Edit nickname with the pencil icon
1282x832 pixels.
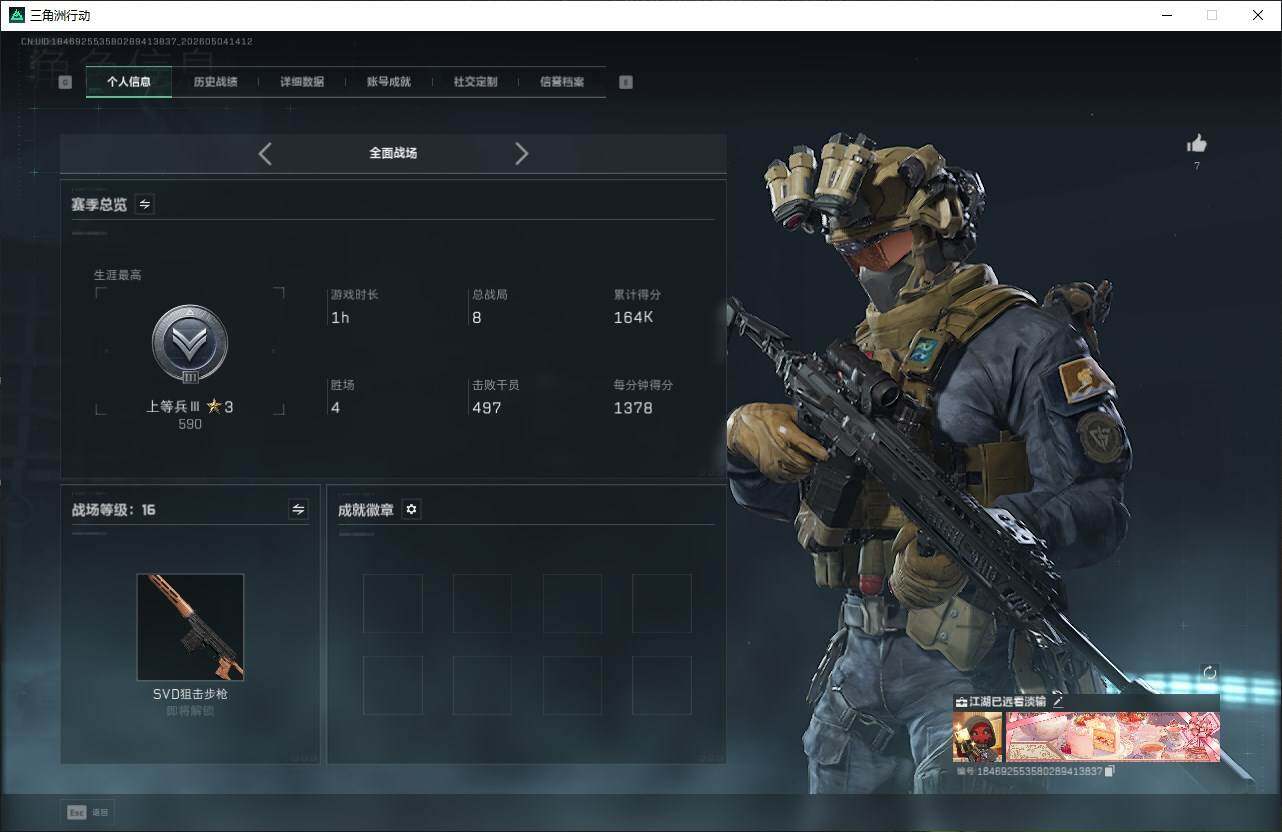[x=1058, y=701]
